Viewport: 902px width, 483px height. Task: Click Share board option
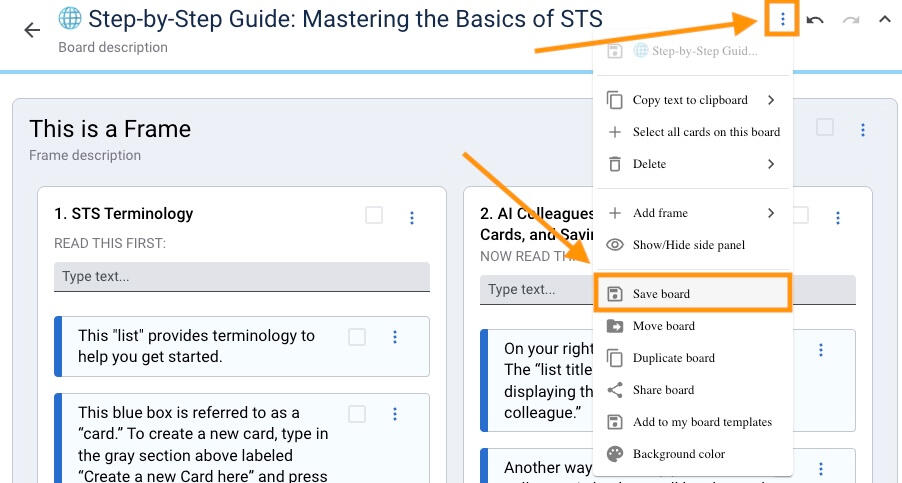click(663, 390)
